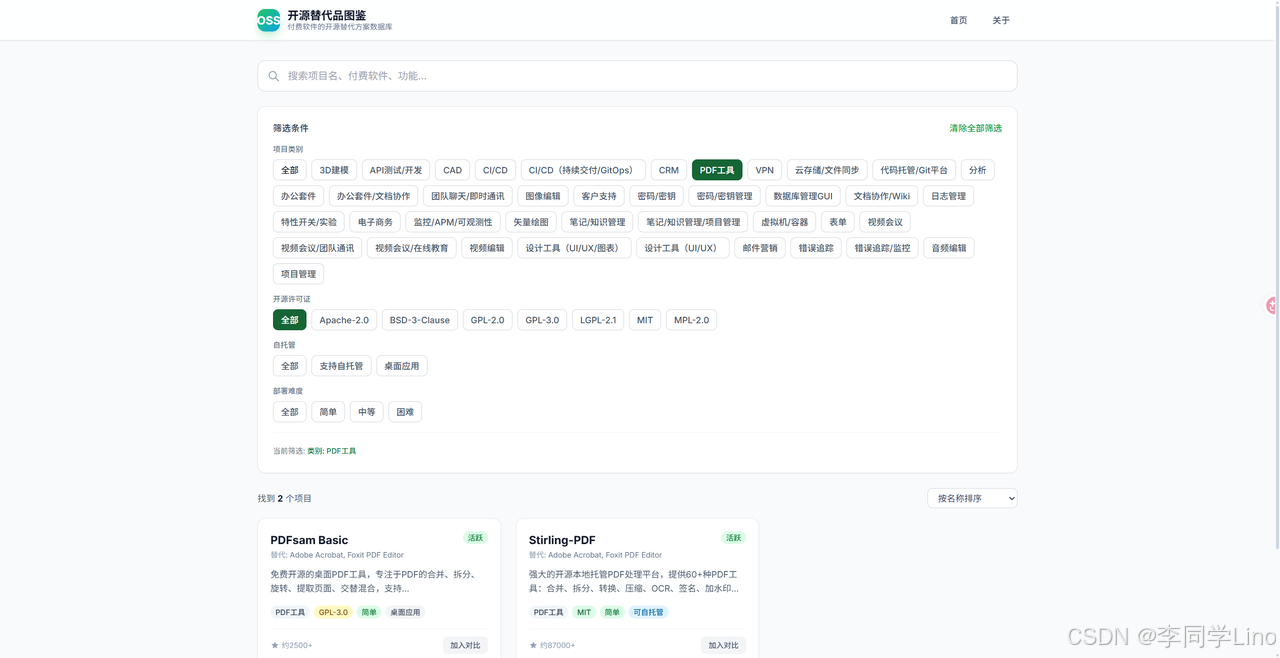Select the 特性开关/实验 category chip
This screenshot has width=1280, height=658.
[x=309, y=222]
